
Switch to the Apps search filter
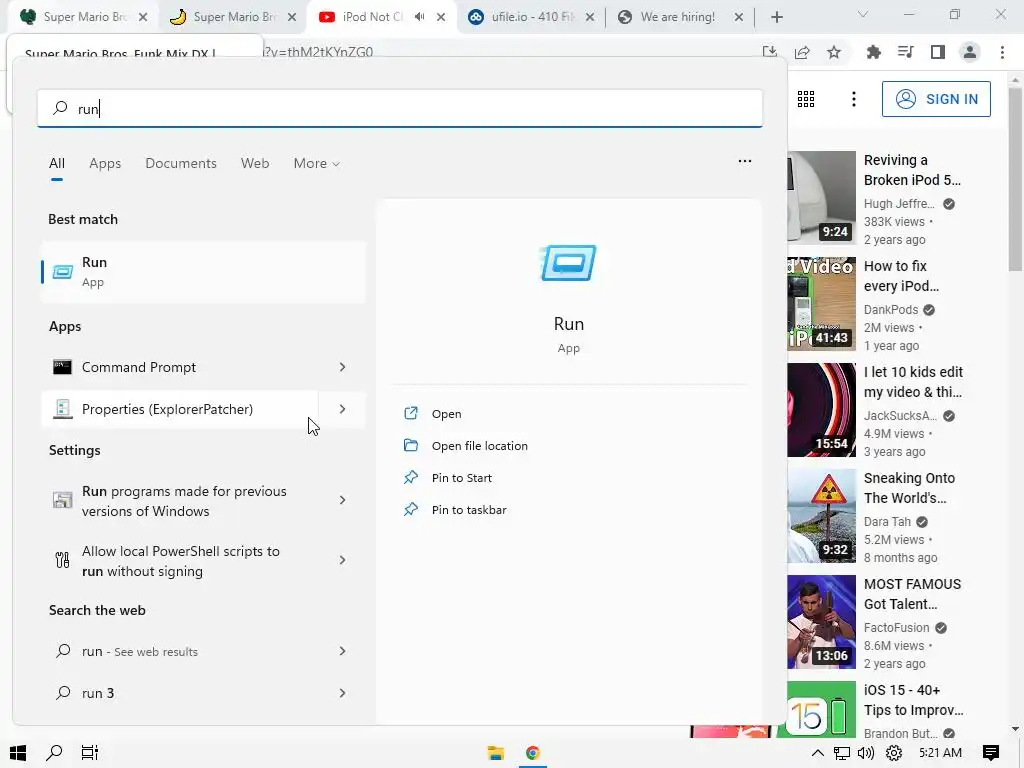[x=105, y=163]
